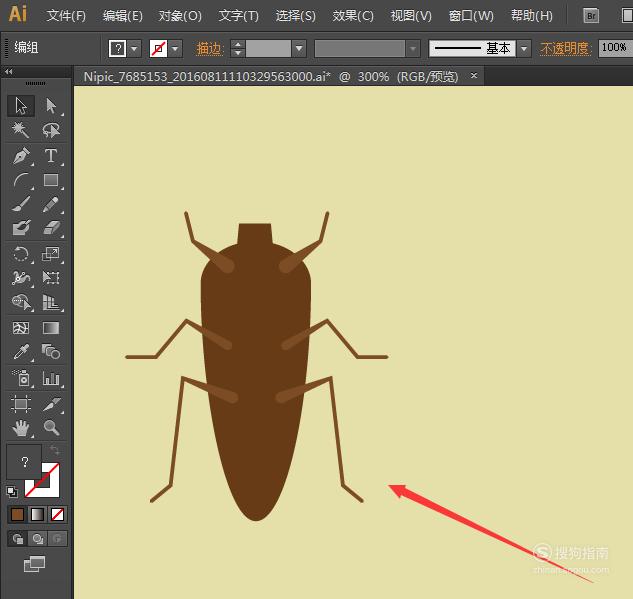Viewport: 633px width, 599px height.
Task: Select the Type tool
Action: pyautogui.click(x=51, y=156)
